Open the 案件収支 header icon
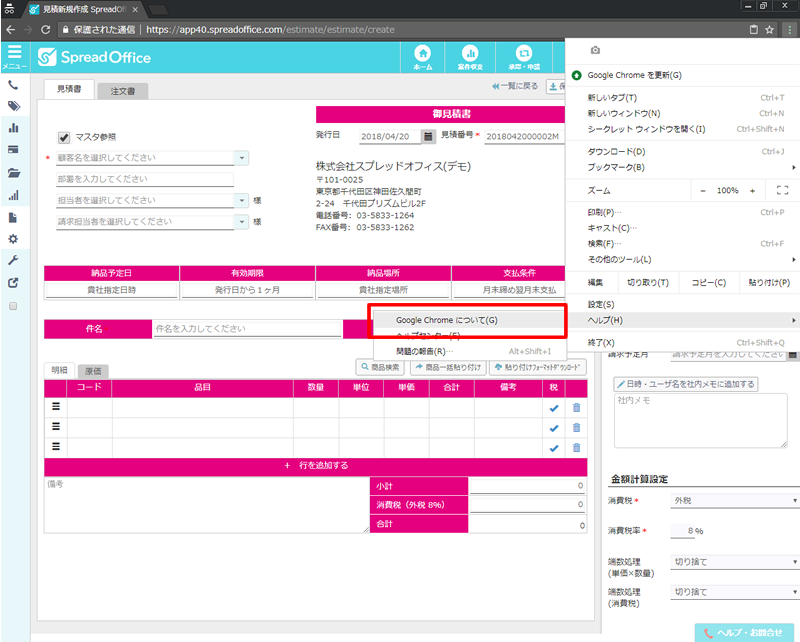 (x=470, y=57)
